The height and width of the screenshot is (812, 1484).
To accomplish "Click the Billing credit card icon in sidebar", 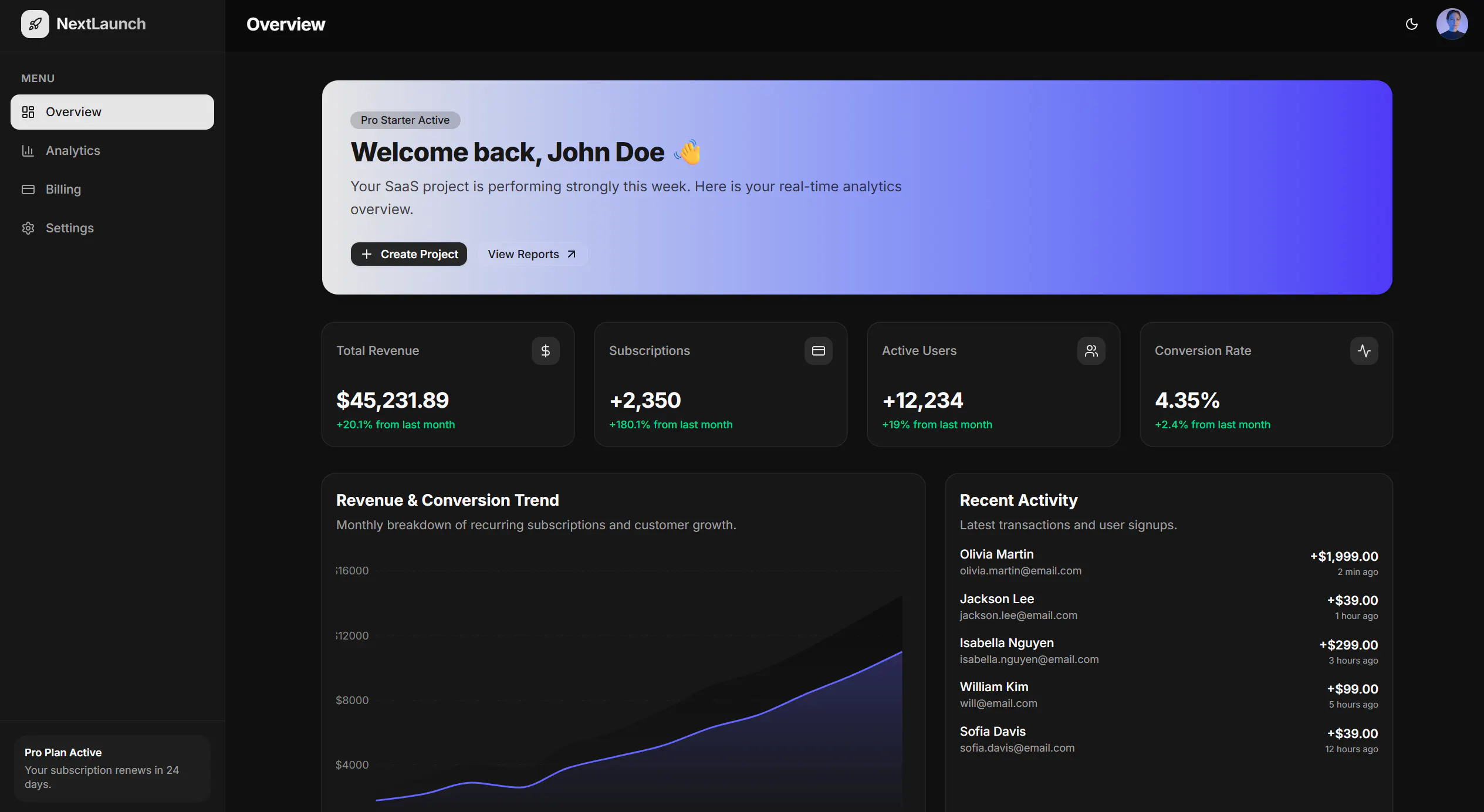I will click(x=28, y=190).
